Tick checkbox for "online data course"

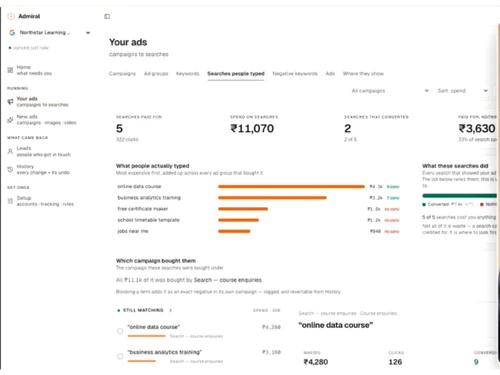tap(120, 331)
